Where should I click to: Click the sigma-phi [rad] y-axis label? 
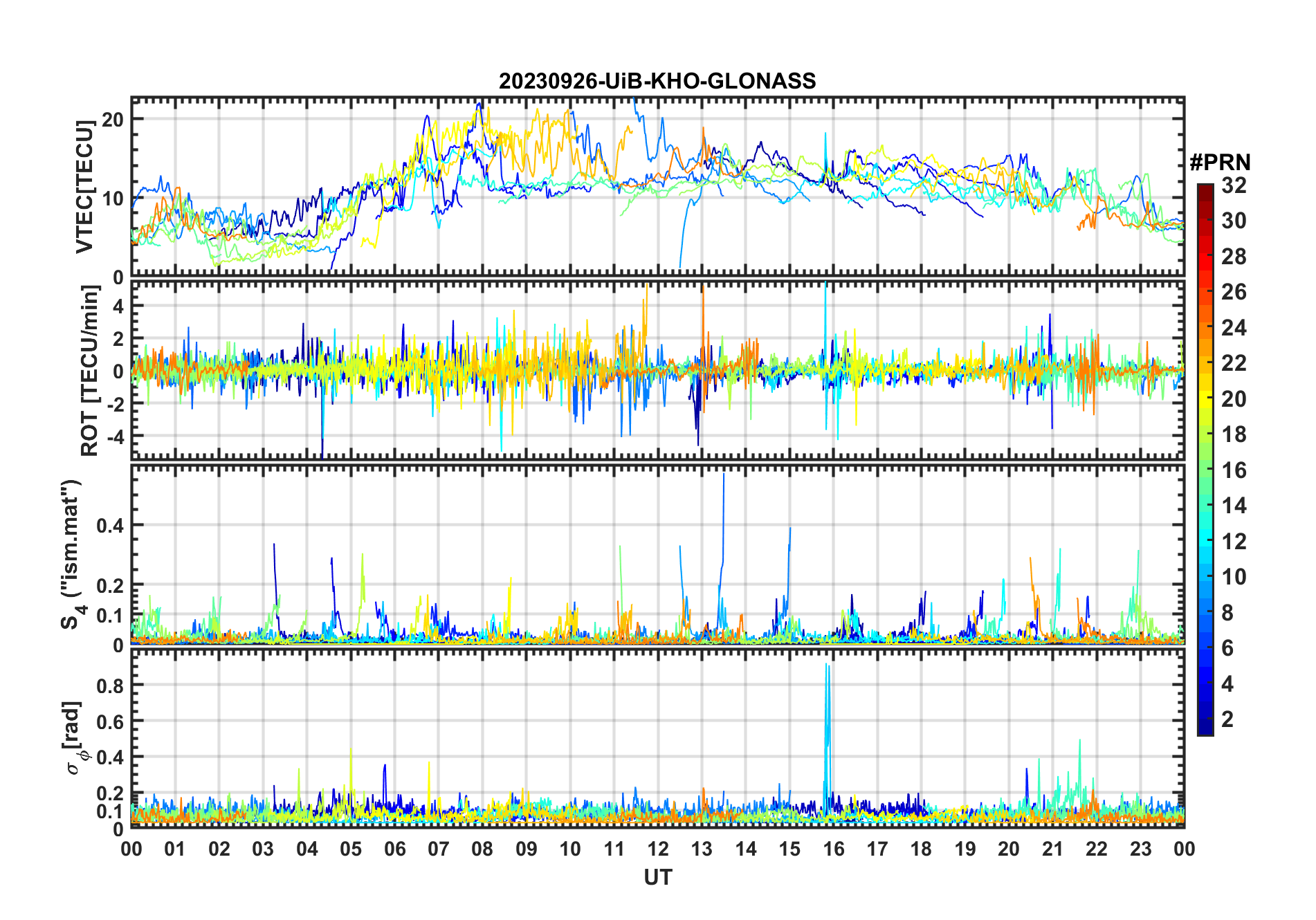75,737
